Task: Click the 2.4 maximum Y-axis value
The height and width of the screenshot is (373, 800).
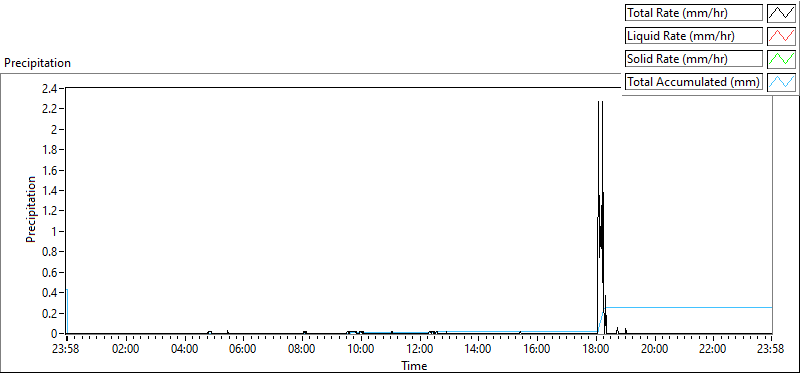Action: [x=51, y=88]
